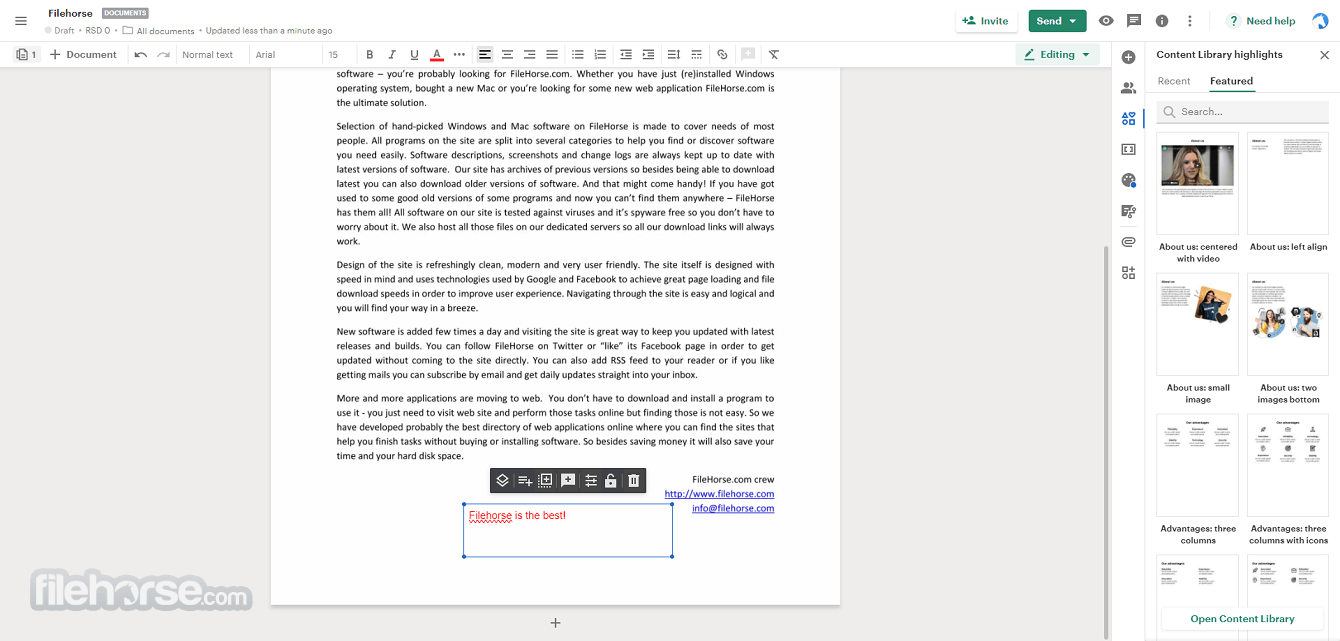The height and width of the screenshot is (641, 1340).
Task: Open the three-dot document options menu
Action: pyautogui.click(x=1190, y=20)
